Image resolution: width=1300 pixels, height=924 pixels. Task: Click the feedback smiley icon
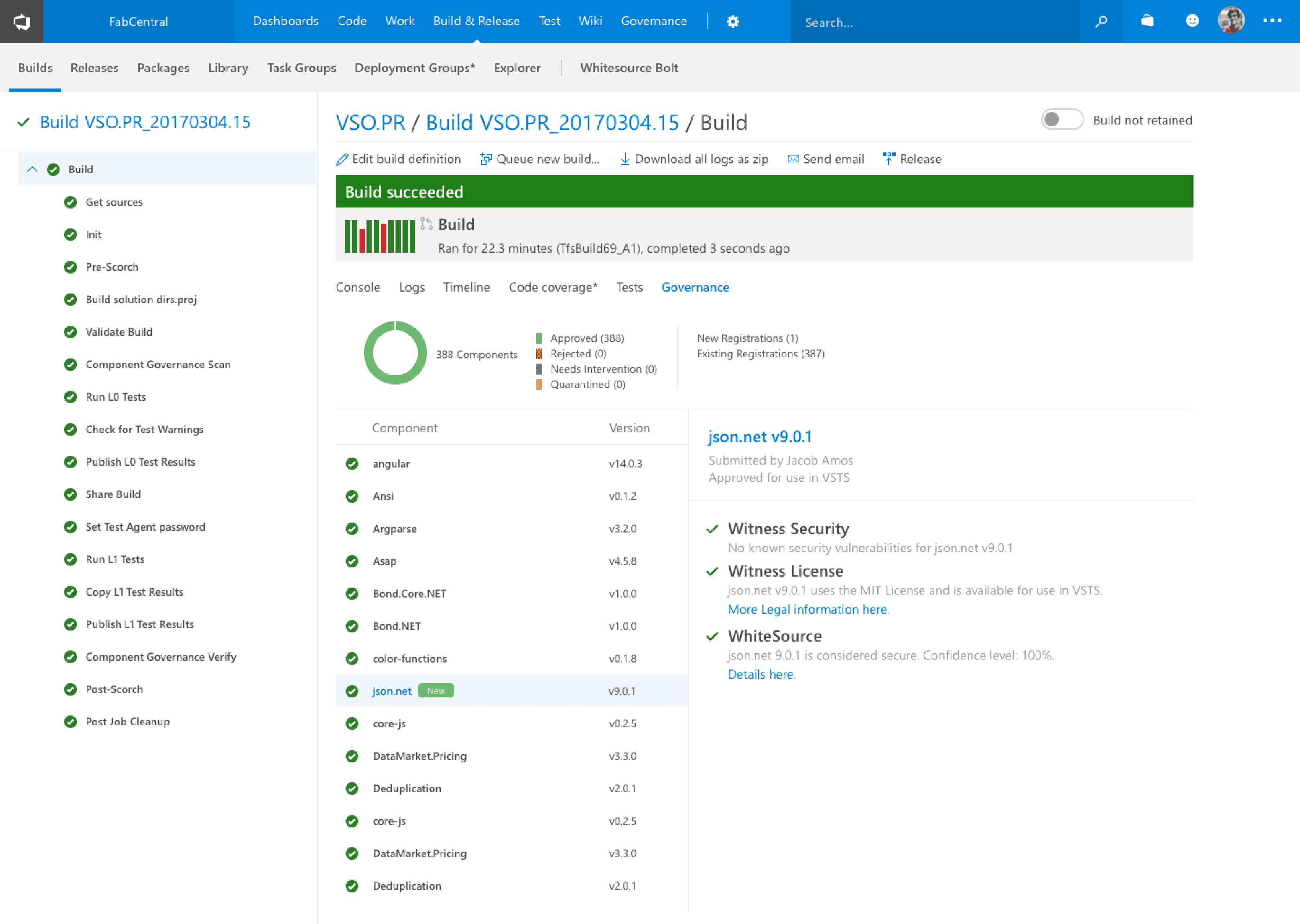(x=1192, y=21)
